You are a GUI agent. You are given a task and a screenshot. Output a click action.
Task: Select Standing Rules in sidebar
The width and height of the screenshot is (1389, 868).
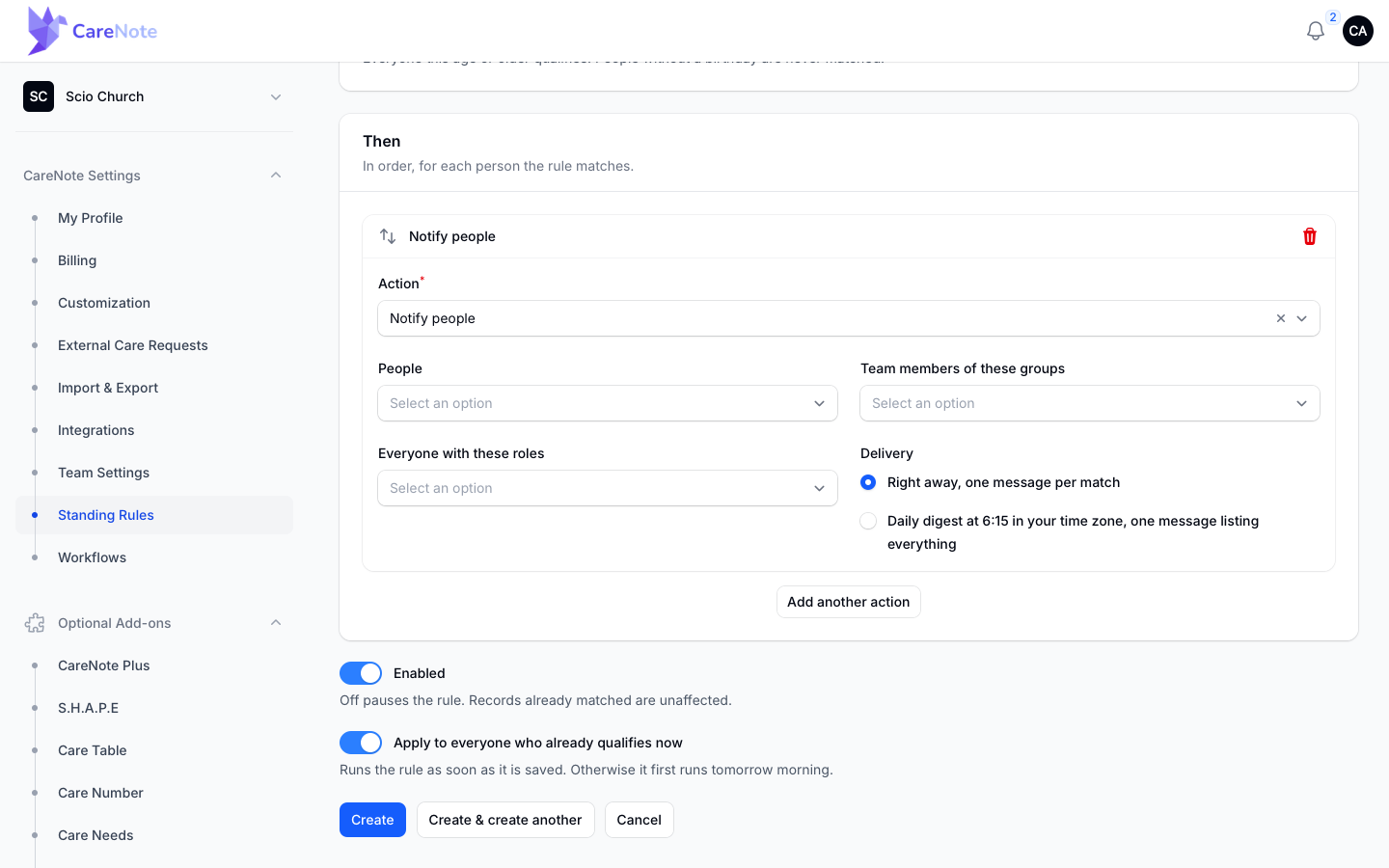(x=154, y=515)
